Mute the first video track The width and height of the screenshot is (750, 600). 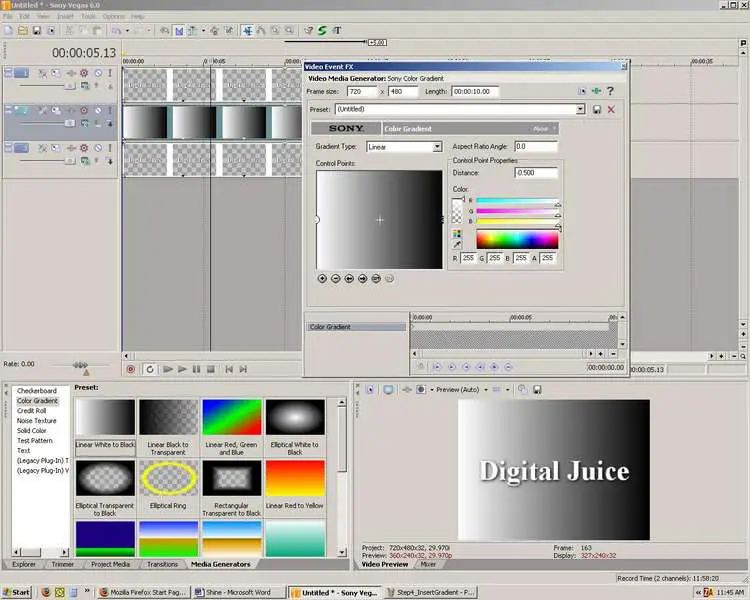pyautogui.click(x=98, y=73)
